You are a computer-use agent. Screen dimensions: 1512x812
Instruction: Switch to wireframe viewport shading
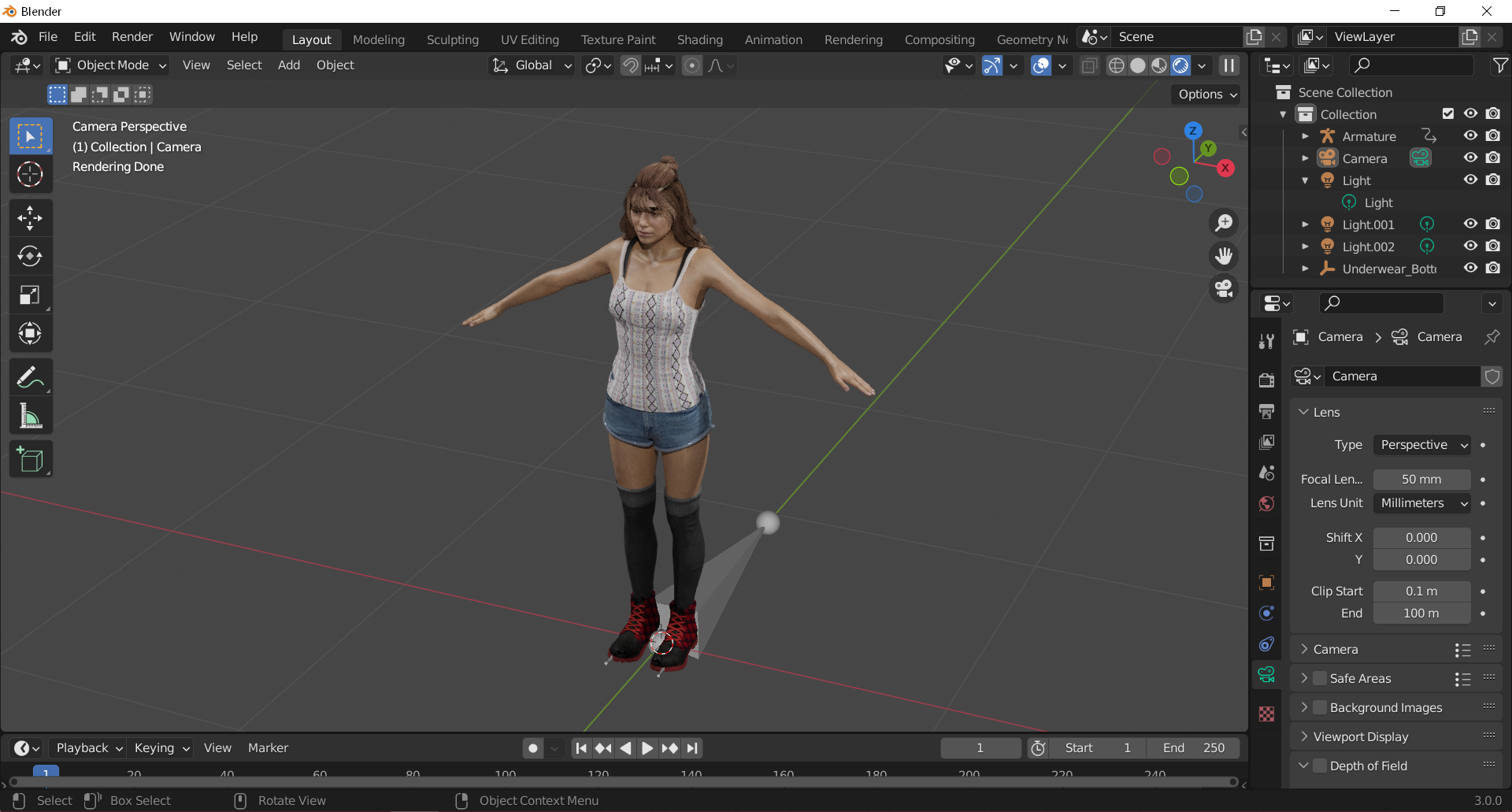[1117, 65]
